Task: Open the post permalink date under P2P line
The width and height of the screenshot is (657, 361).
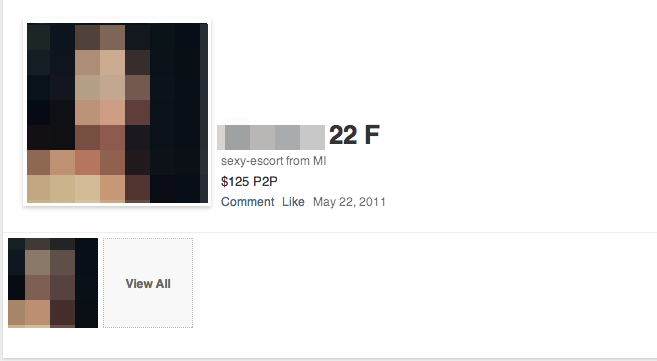Action: pos(349,202)
